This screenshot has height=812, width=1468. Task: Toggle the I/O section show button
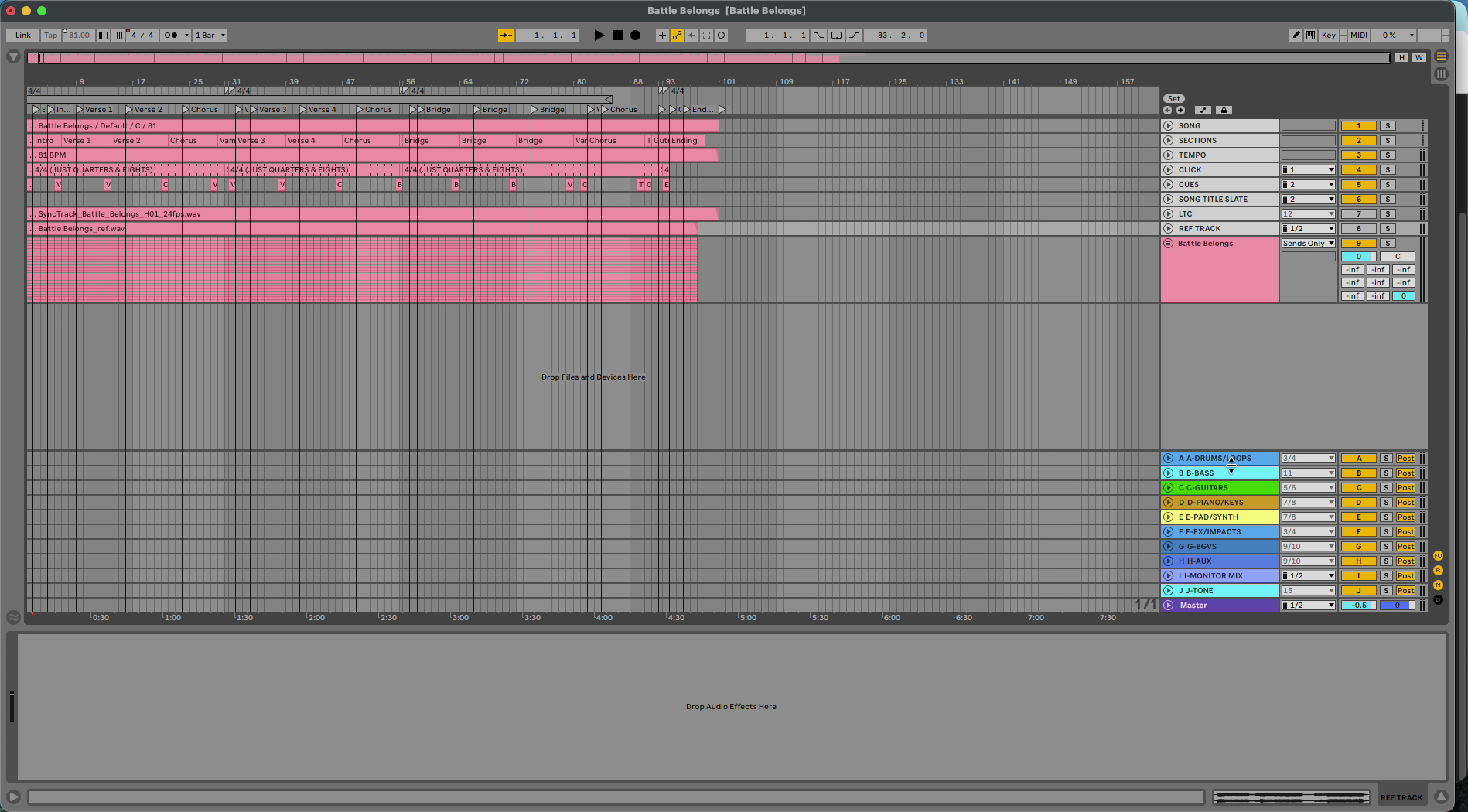tap(1438, 555)
